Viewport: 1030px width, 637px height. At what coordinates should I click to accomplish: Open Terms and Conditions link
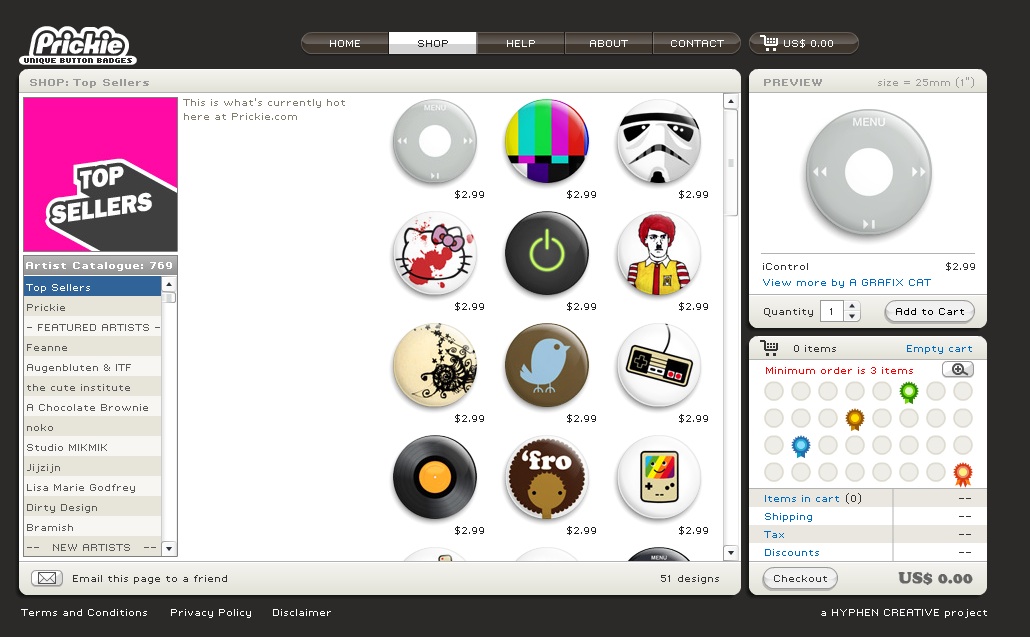pos(84,612)
